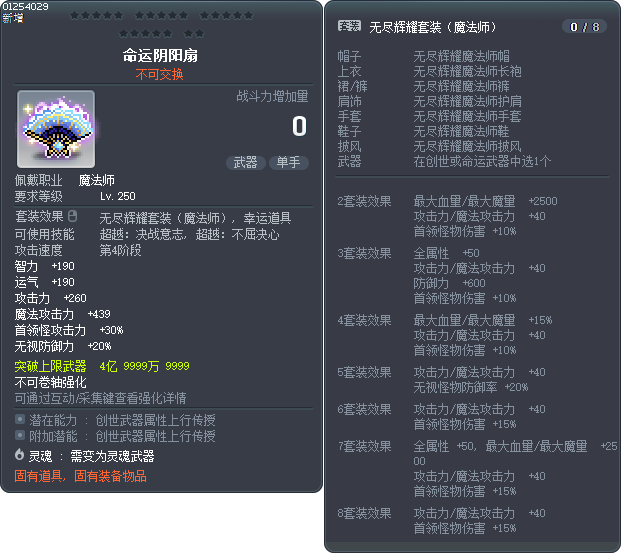
Task: Click the 2套装效果 label
Action: point(364,201)
